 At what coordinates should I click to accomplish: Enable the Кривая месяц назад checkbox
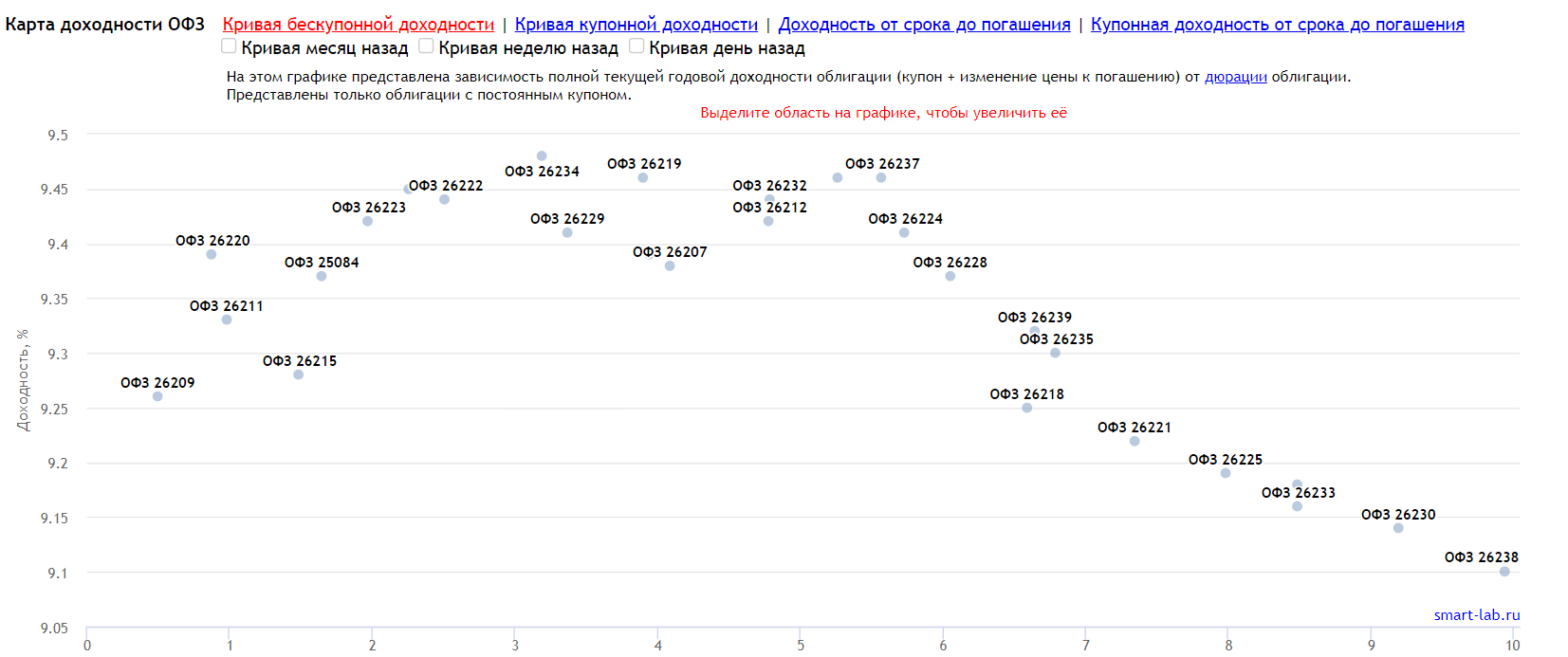pyautogui.click(x=229, y=46)
